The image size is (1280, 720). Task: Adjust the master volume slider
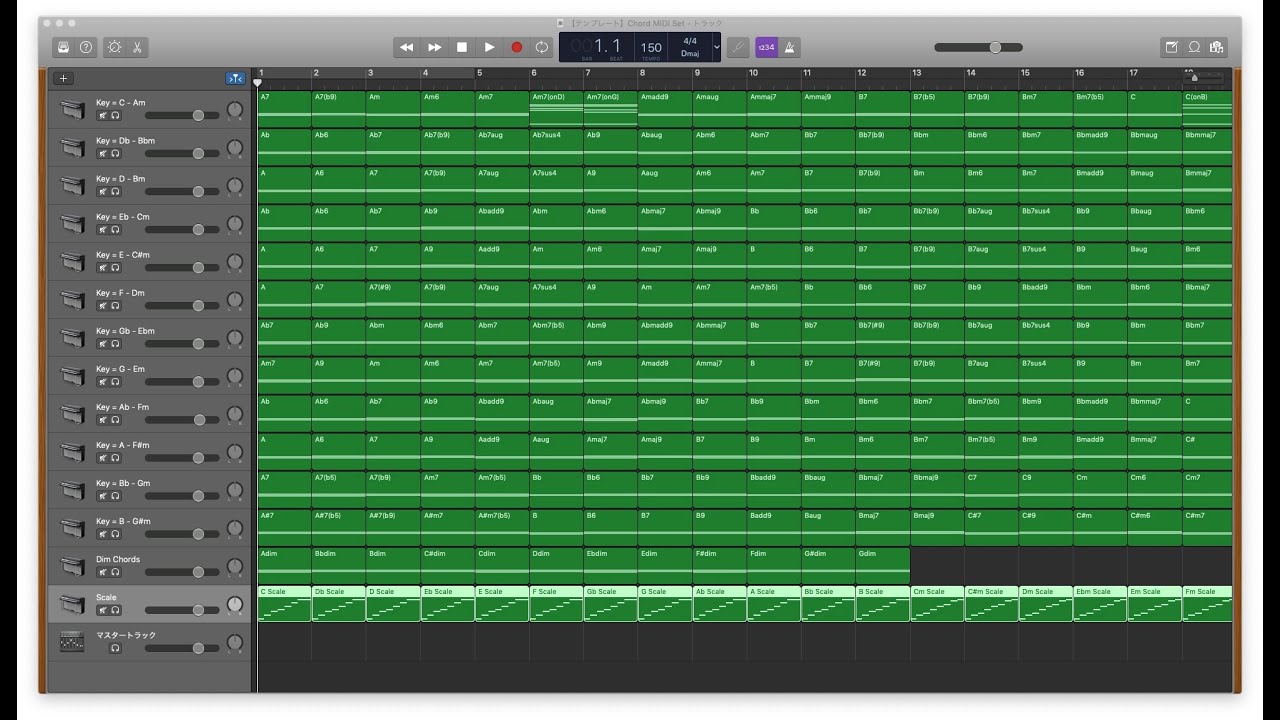978,47
